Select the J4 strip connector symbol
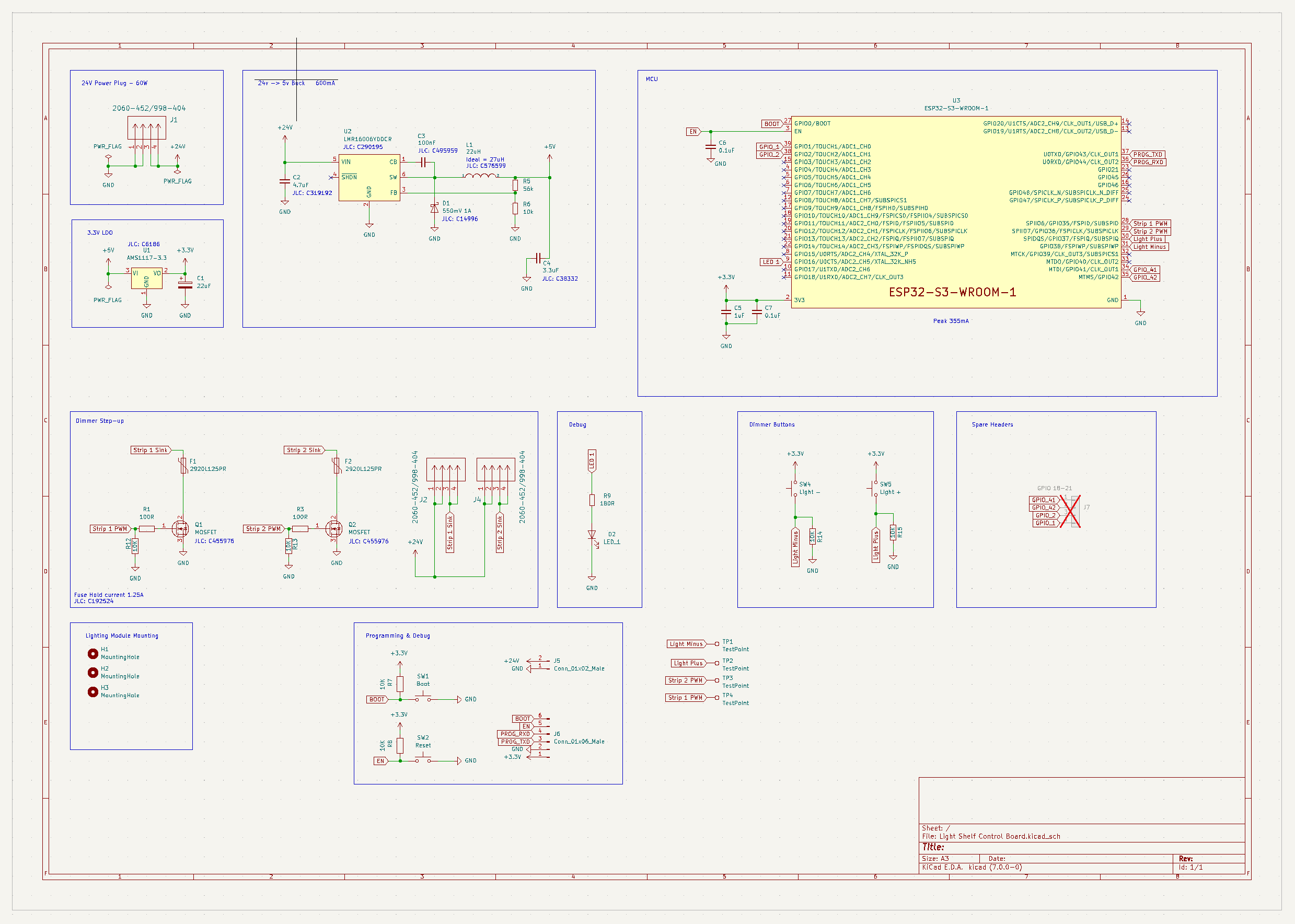This screenshot has width=1295, height=924. 495,470
